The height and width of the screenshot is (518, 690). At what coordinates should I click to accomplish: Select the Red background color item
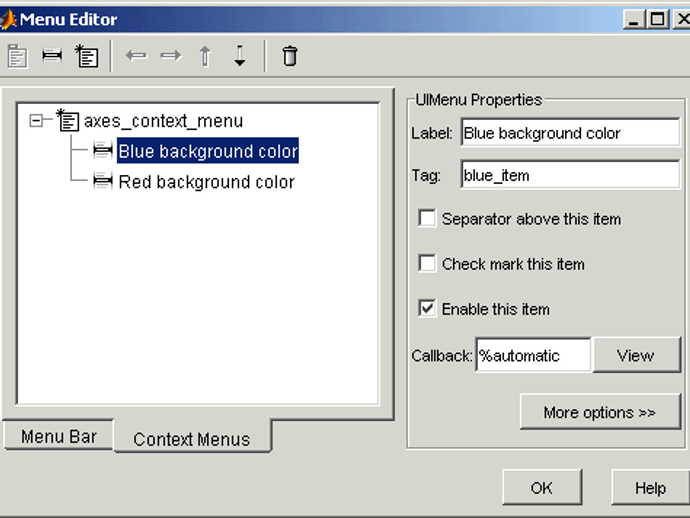tap(206, 182)
